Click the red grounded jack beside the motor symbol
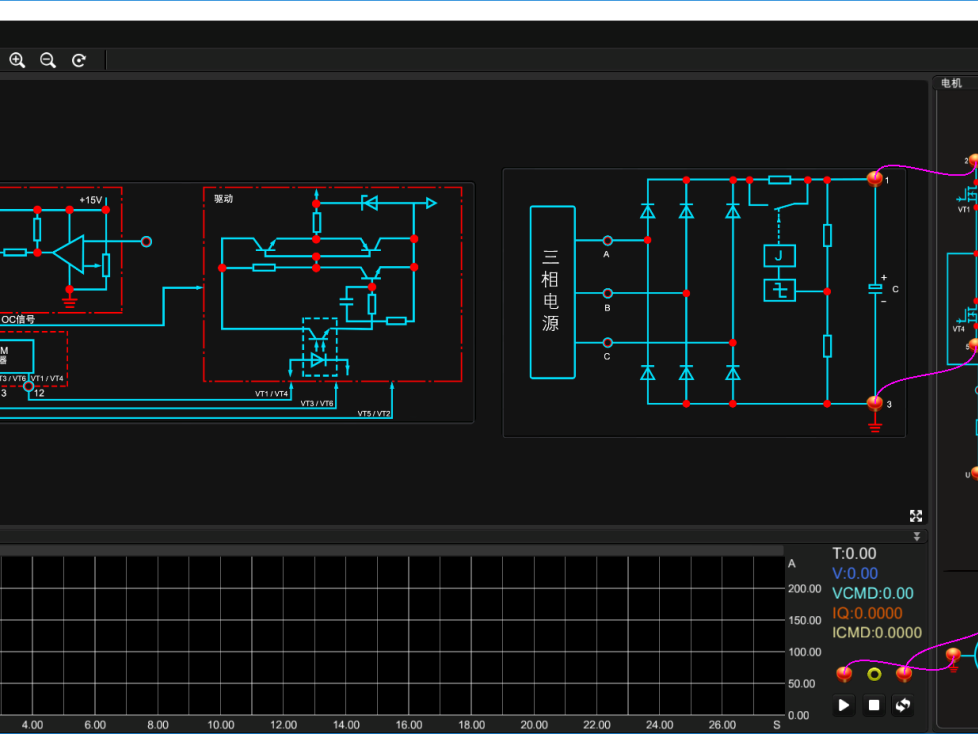Viewport: 978px width, 734px height. [x=953, y=655]
